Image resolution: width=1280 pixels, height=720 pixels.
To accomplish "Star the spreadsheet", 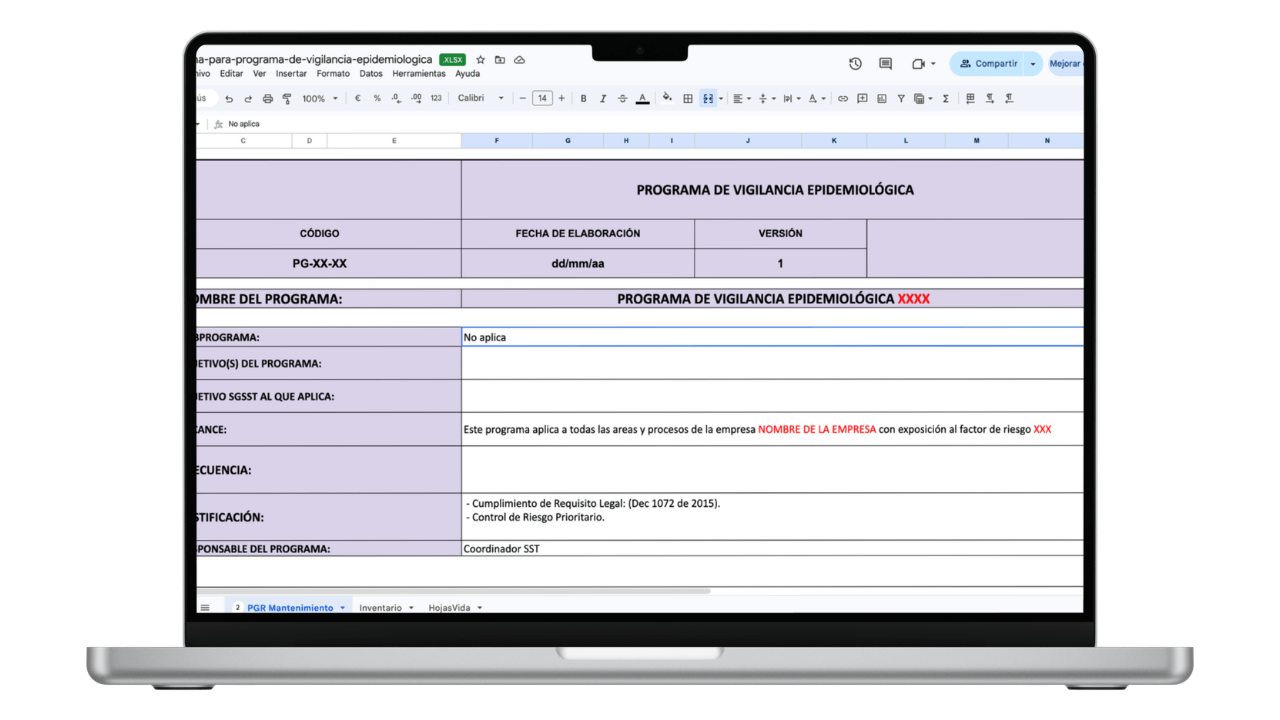I will (x=480, y=59).
